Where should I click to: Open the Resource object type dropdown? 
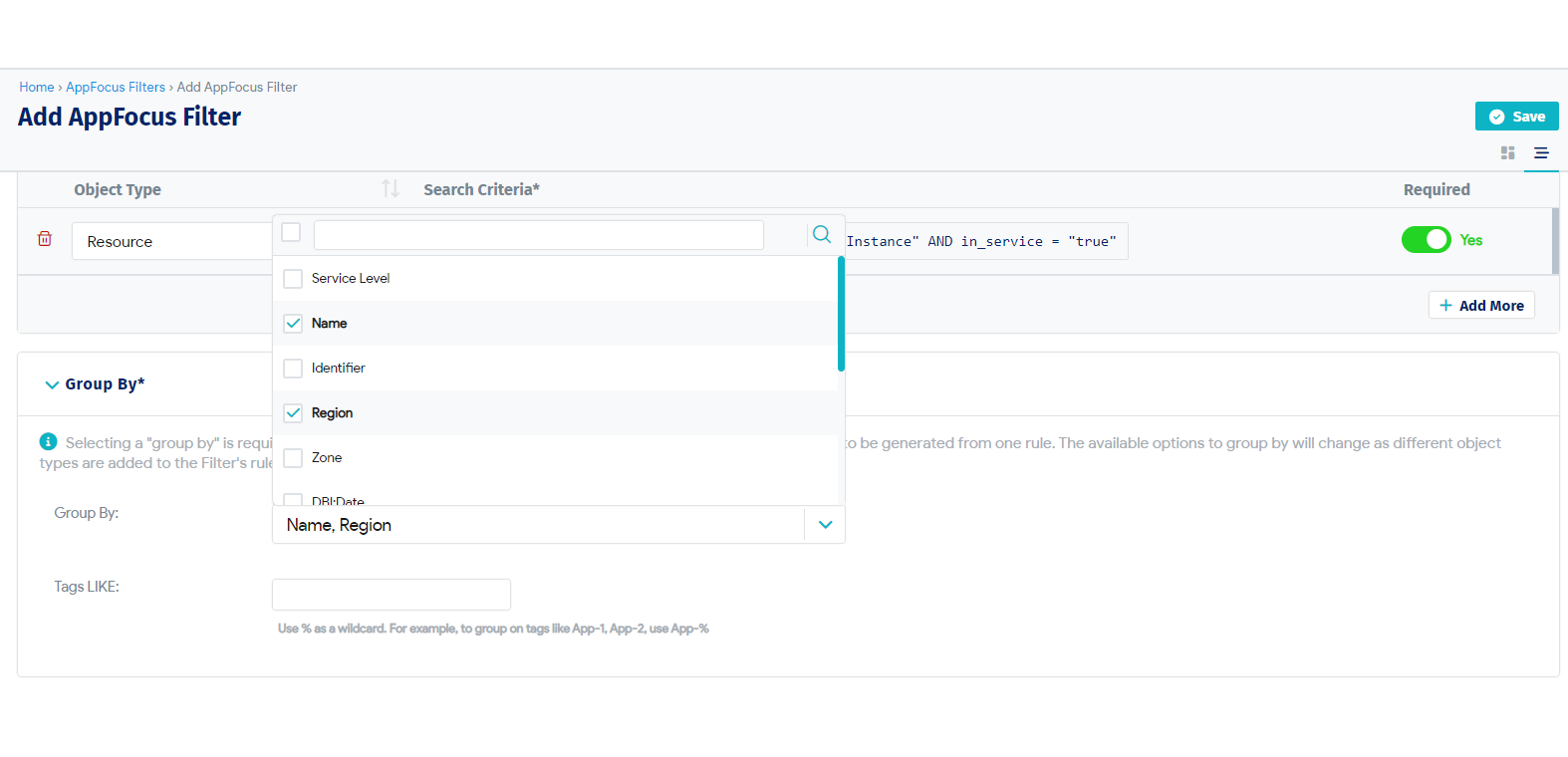pyautogui.click(x=171, y=241)
